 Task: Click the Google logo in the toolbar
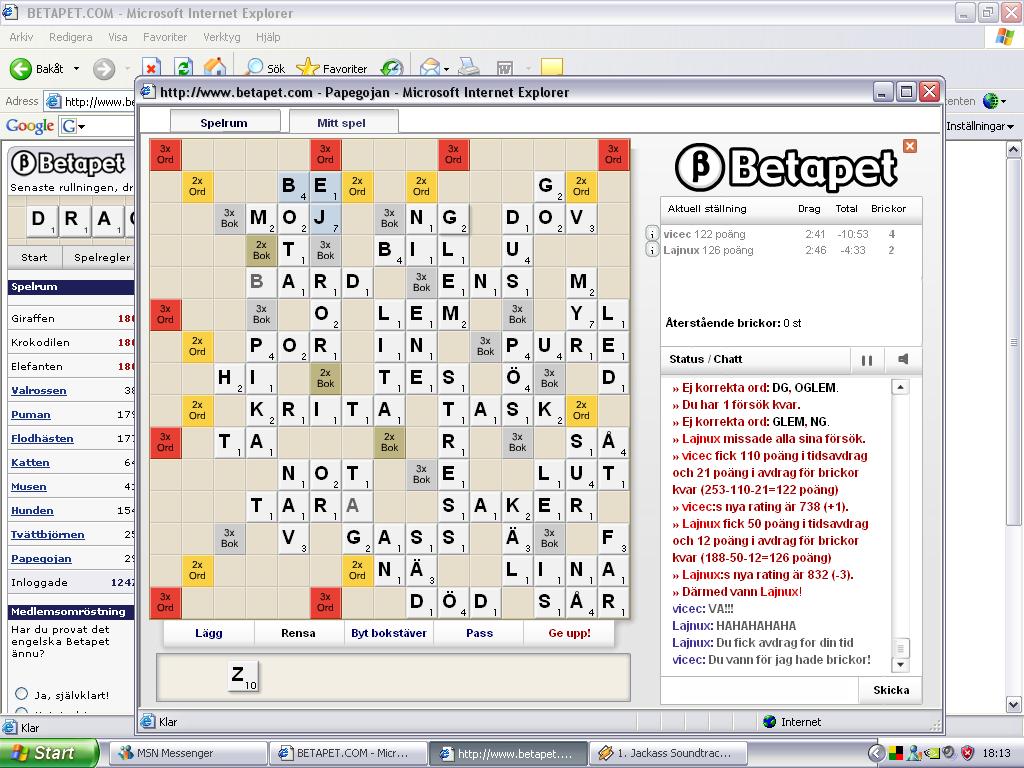click(29, 125)
